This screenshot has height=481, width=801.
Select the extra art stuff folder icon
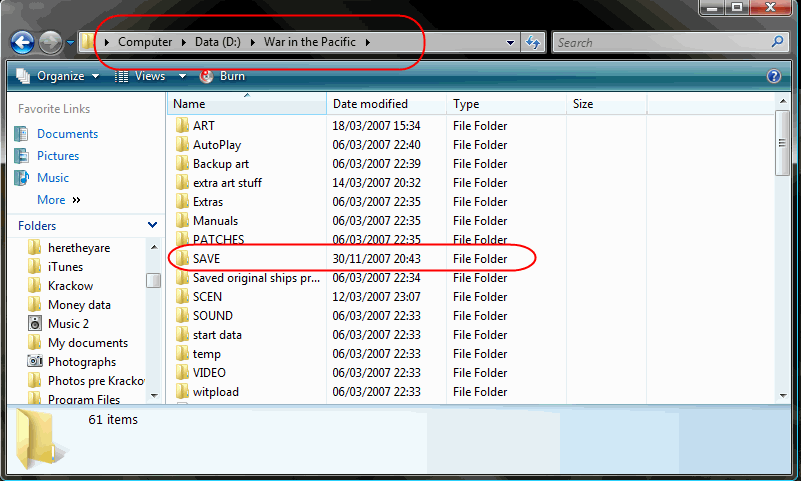pos(182,182)
